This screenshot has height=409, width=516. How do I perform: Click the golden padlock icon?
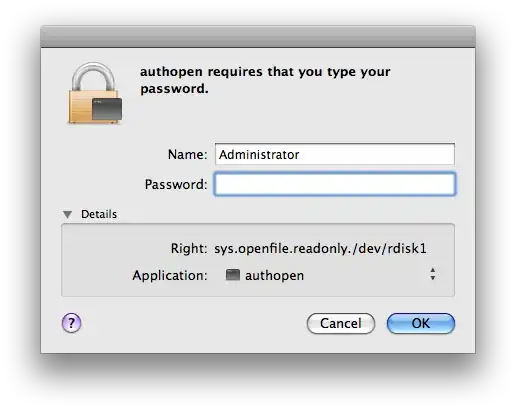point(95,93)
